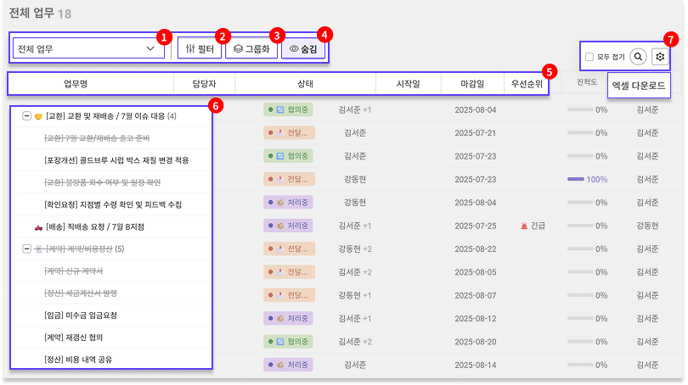Click the due date 2025-08-07
The height and width of the screenshot is (385, 688).
click(475, 295)
